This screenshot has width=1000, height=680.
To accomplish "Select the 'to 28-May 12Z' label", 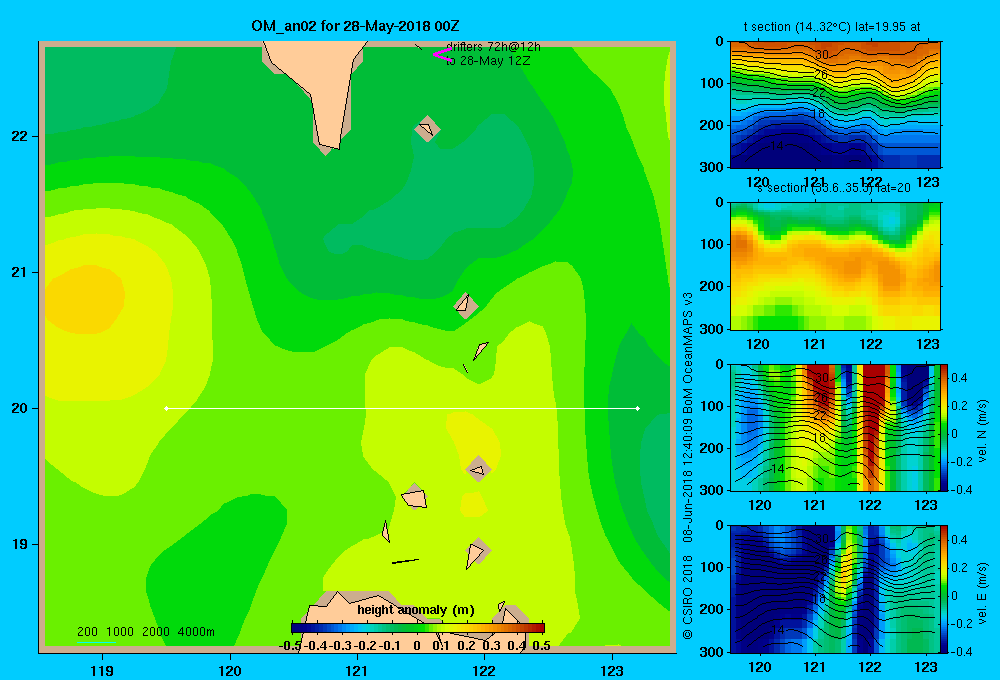I will click(x=489, y=61).
